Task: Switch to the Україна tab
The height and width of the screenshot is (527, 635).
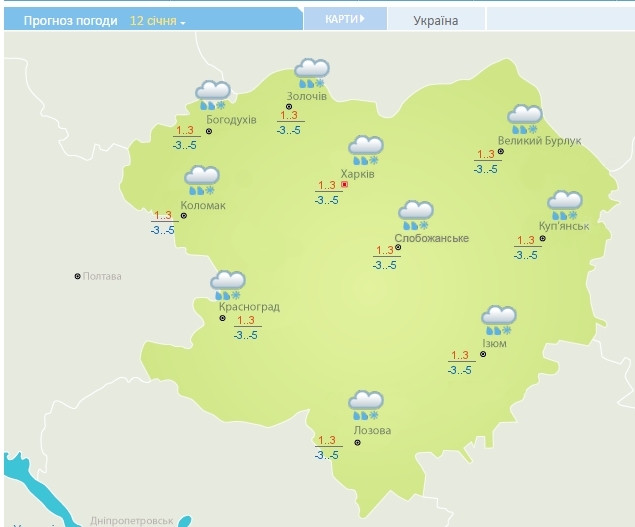Action: click(435, 20)
